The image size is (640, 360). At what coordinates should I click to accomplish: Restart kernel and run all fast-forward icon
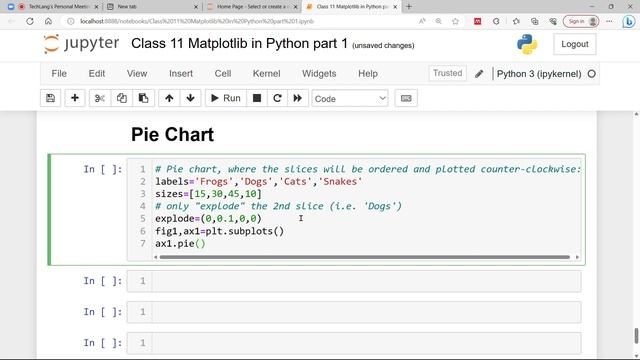[x=298, y=98]
